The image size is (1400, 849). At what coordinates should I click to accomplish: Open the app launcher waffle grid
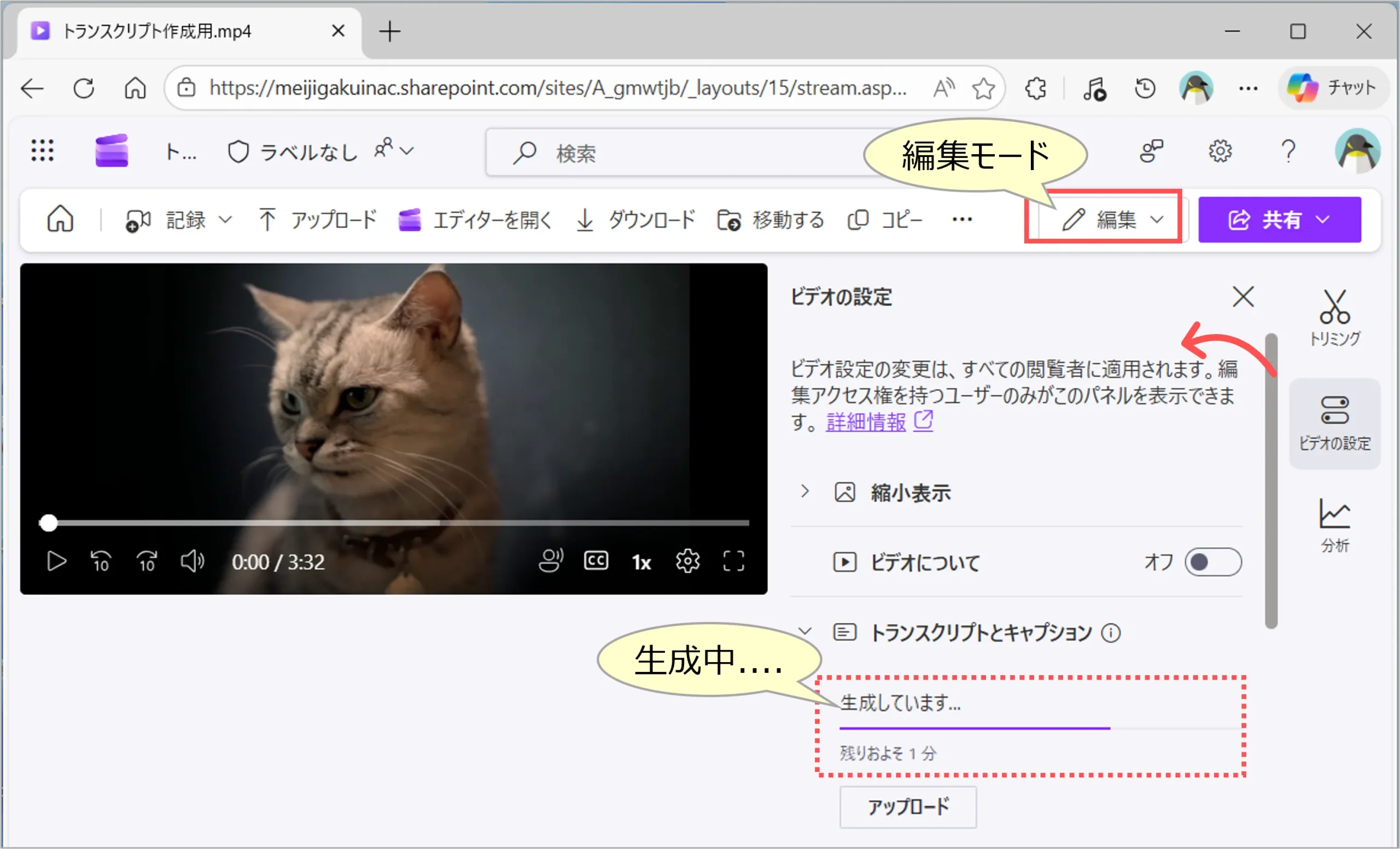coord(43,151)
